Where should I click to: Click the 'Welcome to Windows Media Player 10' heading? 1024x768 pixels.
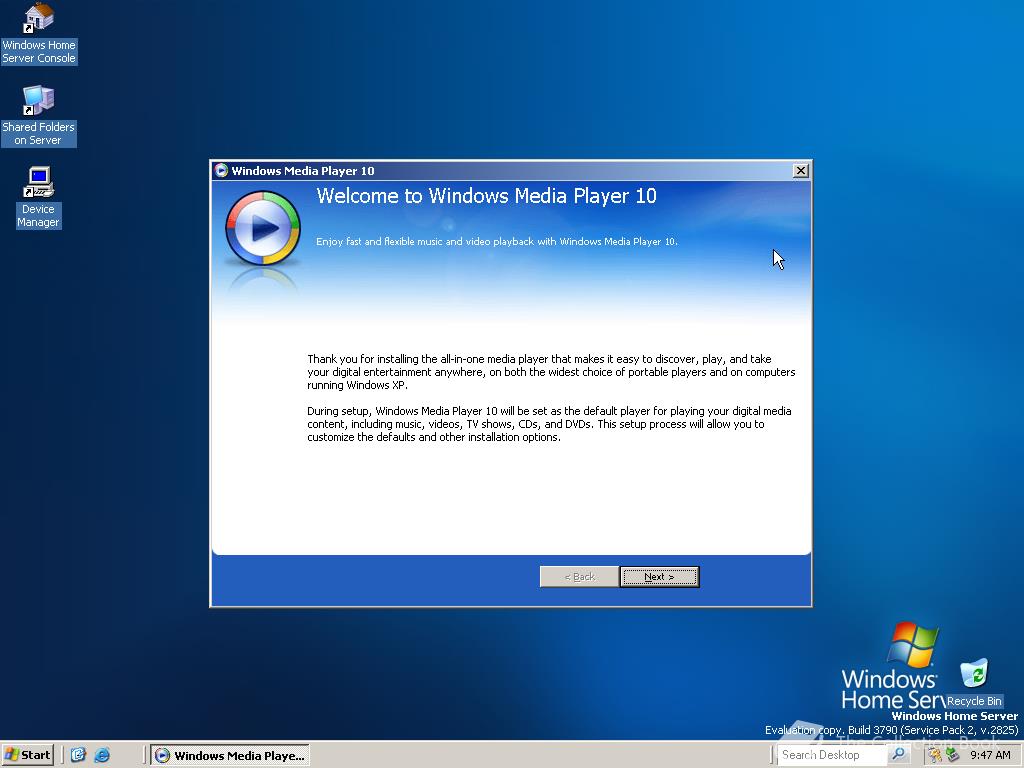[487, 196]
